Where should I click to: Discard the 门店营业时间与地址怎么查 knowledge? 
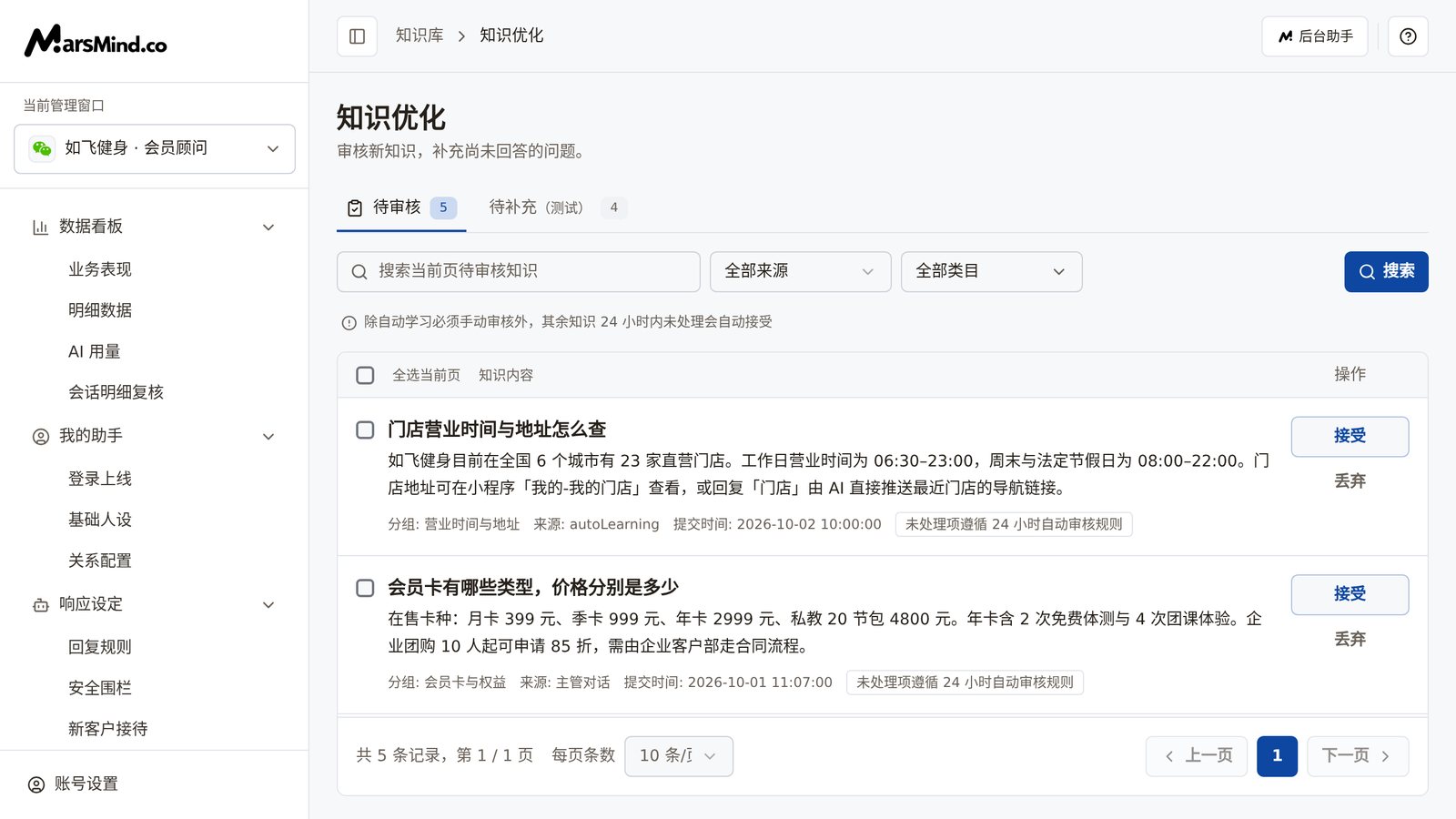coord(1350,481)
